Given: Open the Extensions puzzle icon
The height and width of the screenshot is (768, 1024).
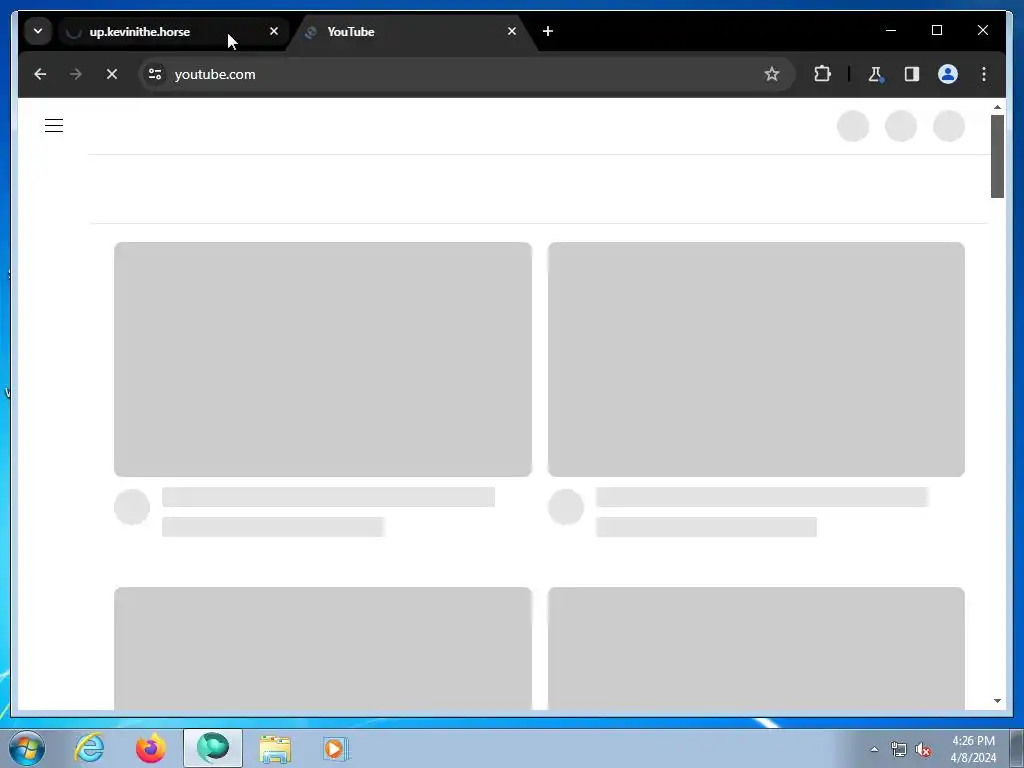Looking at the screenshot, I should point(822,74).
